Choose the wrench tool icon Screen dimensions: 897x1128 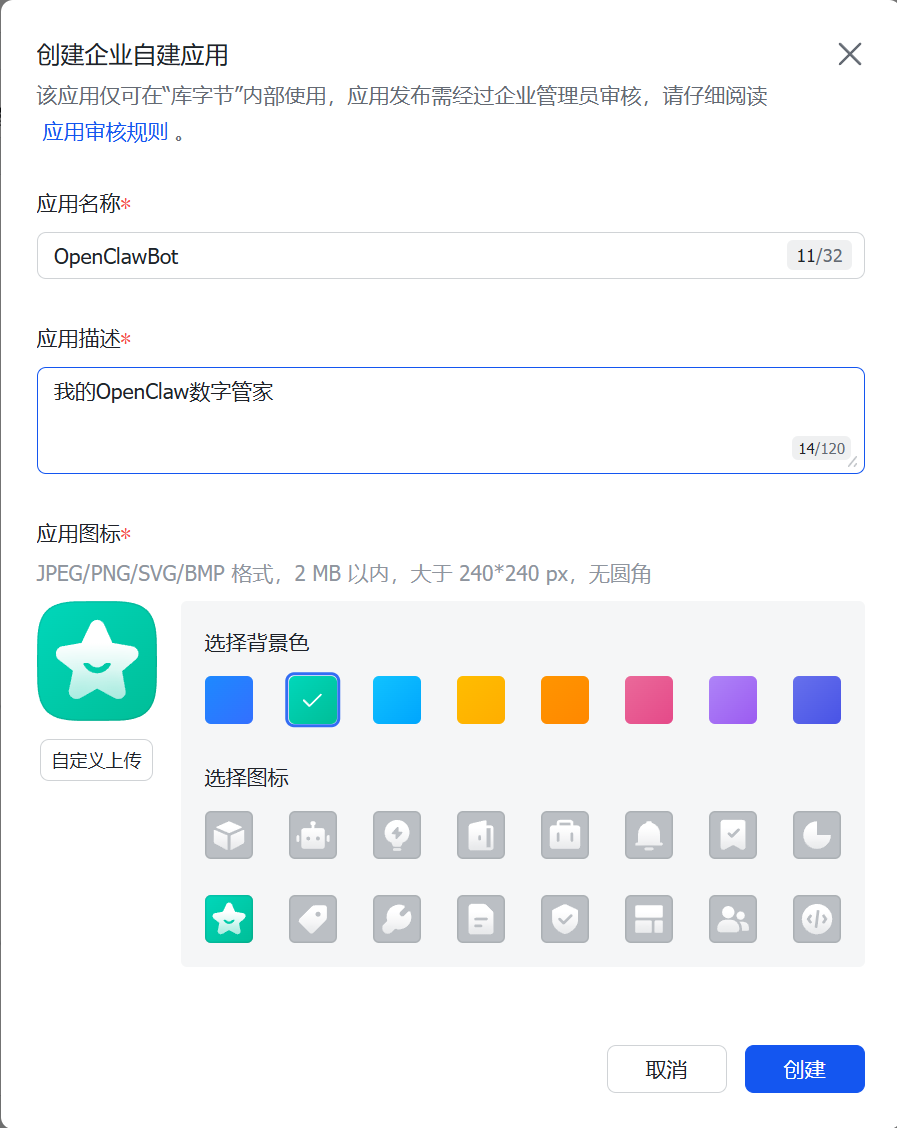(x=397, y=919)
